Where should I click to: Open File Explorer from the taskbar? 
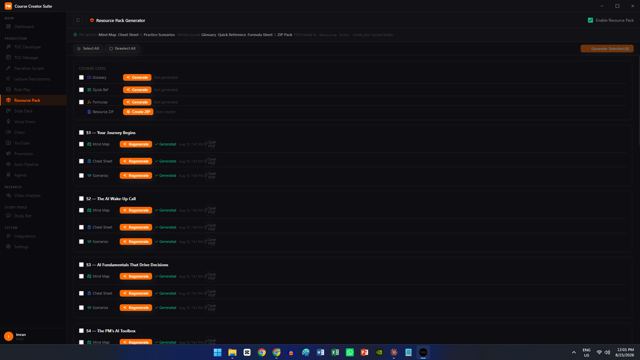coord(232,352)
